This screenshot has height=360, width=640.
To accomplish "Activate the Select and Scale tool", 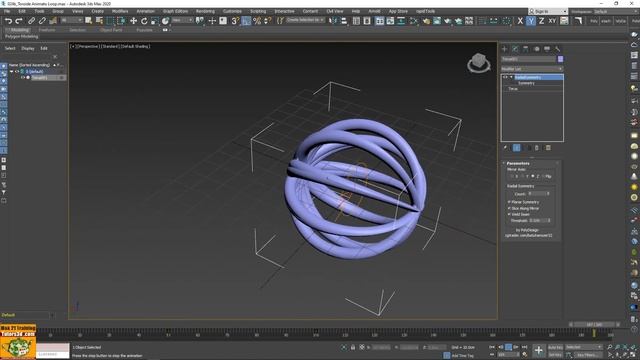I will 155,21.
